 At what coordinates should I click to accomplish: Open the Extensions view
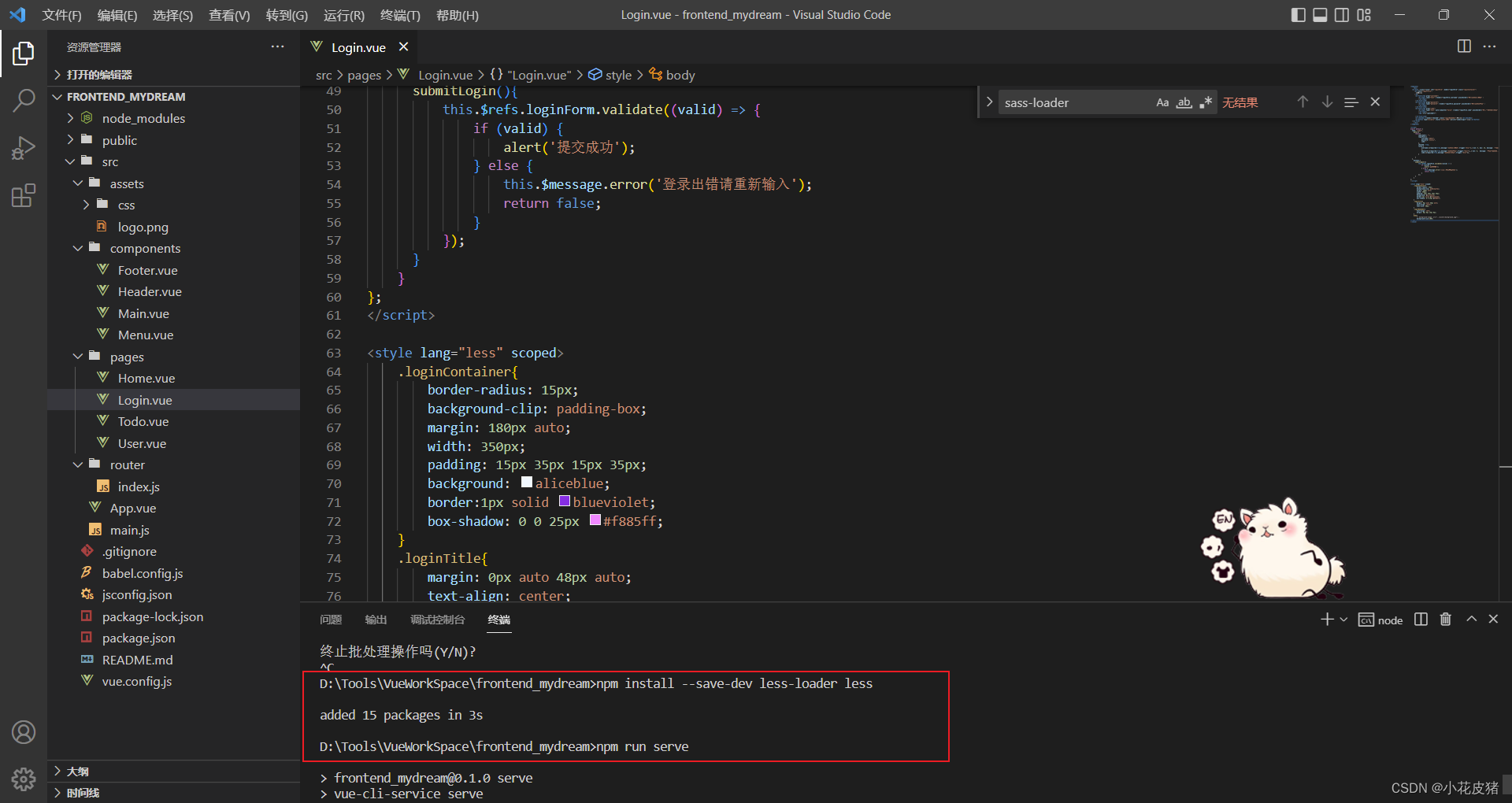[x=24, y=195]
